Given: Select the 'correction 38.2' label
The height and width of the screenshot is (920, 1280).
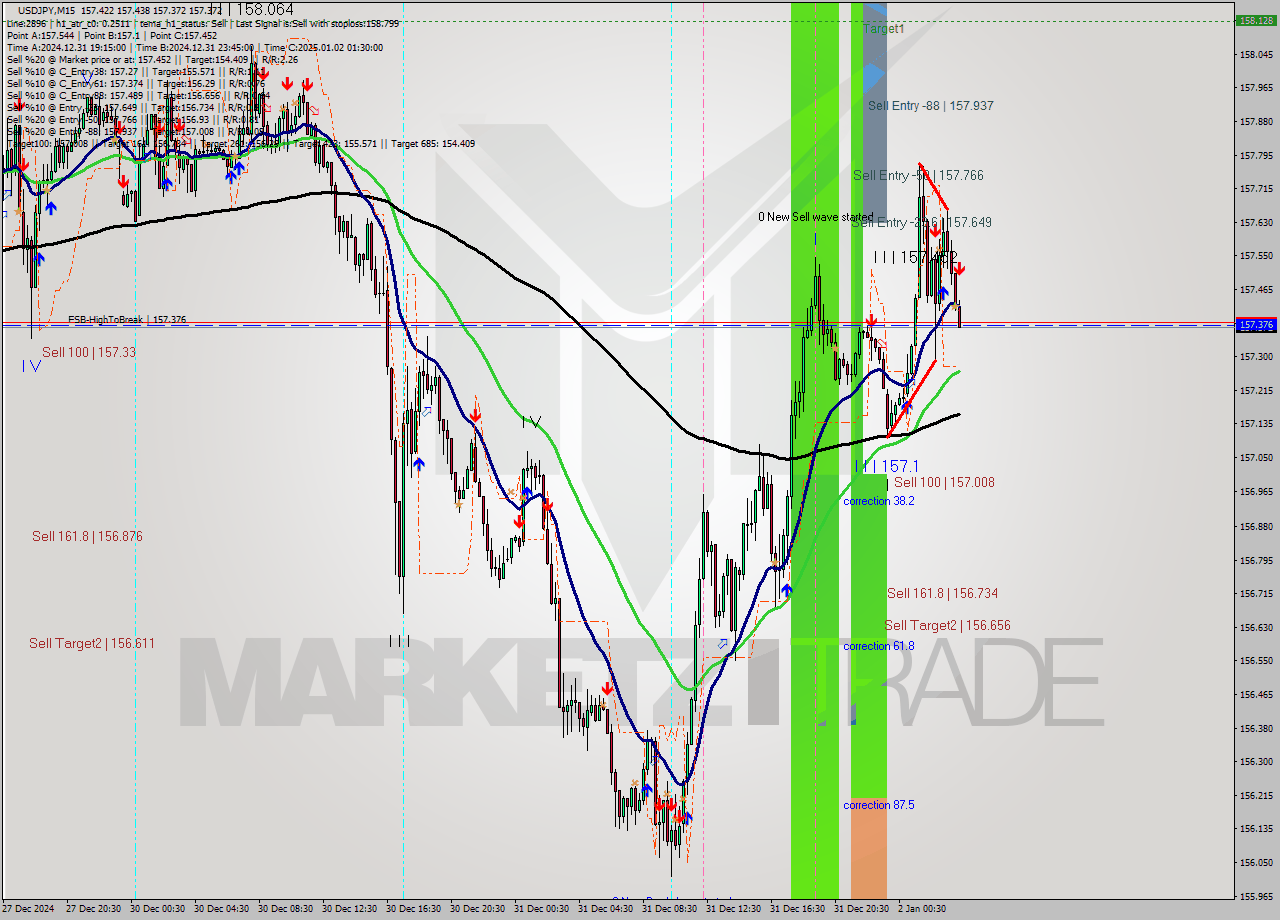Looking at the screenshot, I should (878, 501).
